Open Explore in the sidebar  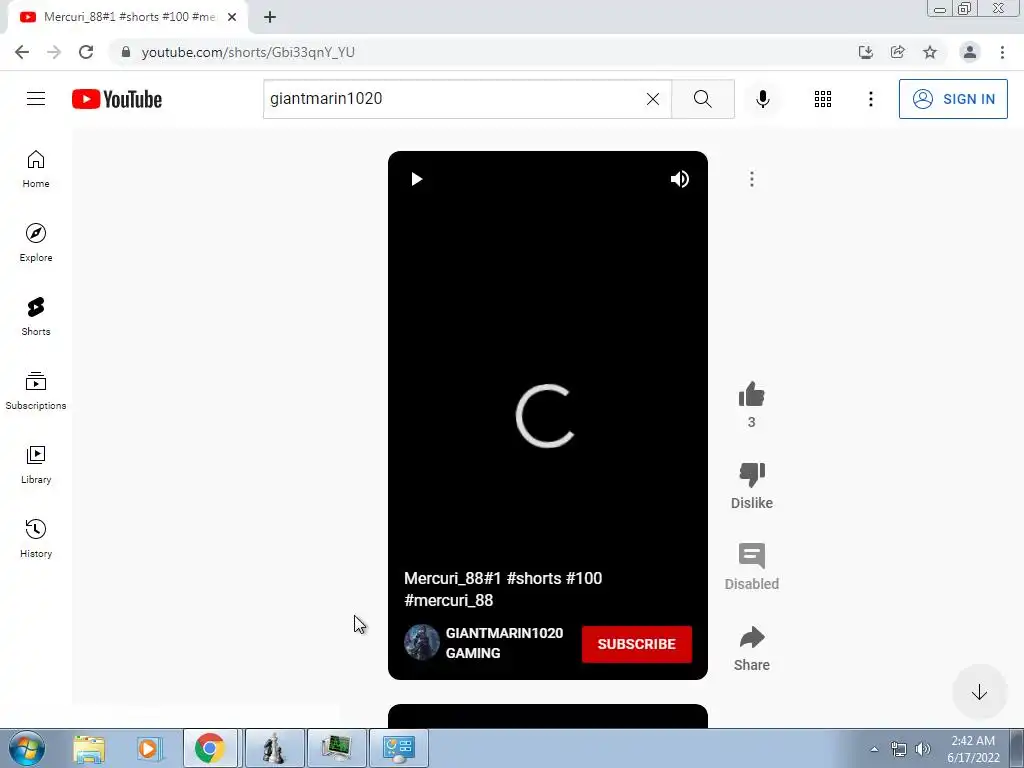36,243
